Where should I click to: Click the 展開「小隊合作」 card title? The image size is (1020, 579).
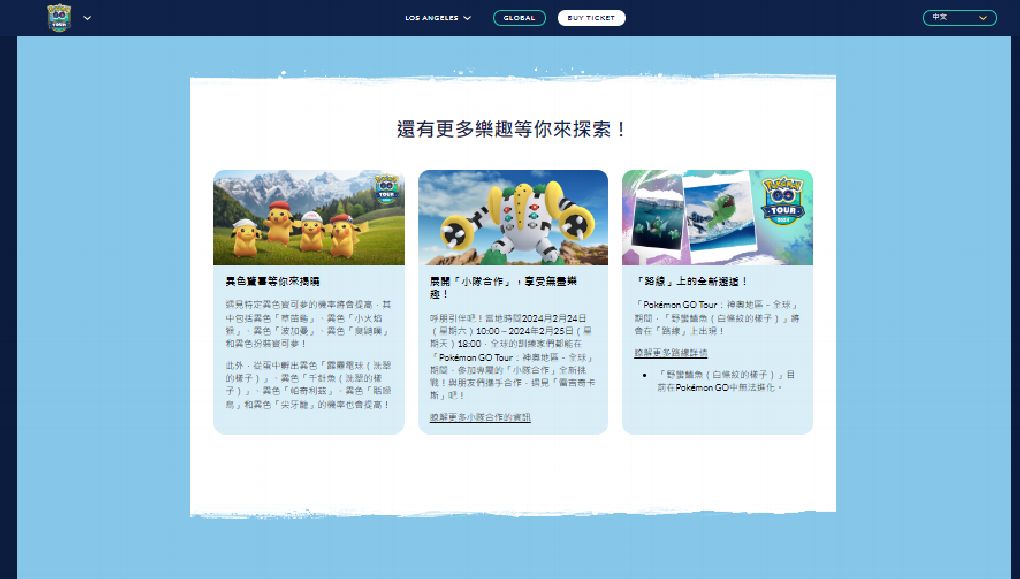tap(503, 288)
